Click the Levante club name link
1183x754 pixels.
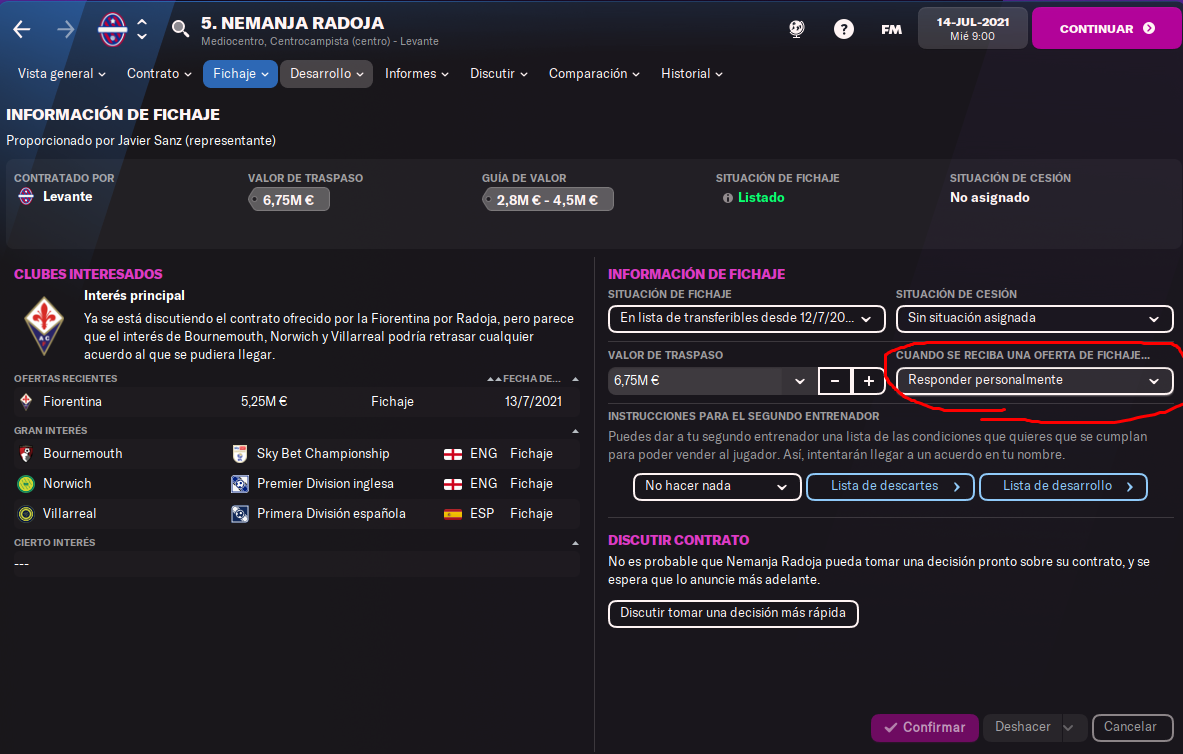click(x=67, y=196)
